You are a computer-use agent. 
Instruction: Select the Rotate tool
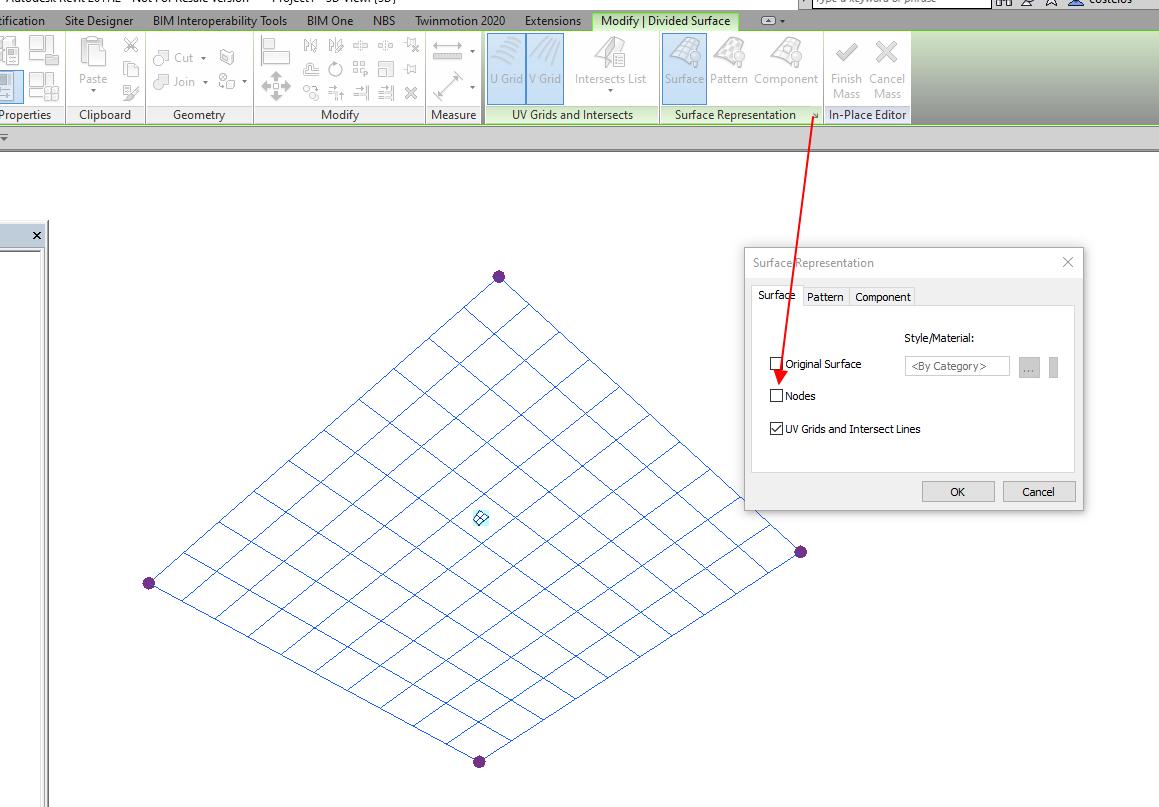[335, 67]
